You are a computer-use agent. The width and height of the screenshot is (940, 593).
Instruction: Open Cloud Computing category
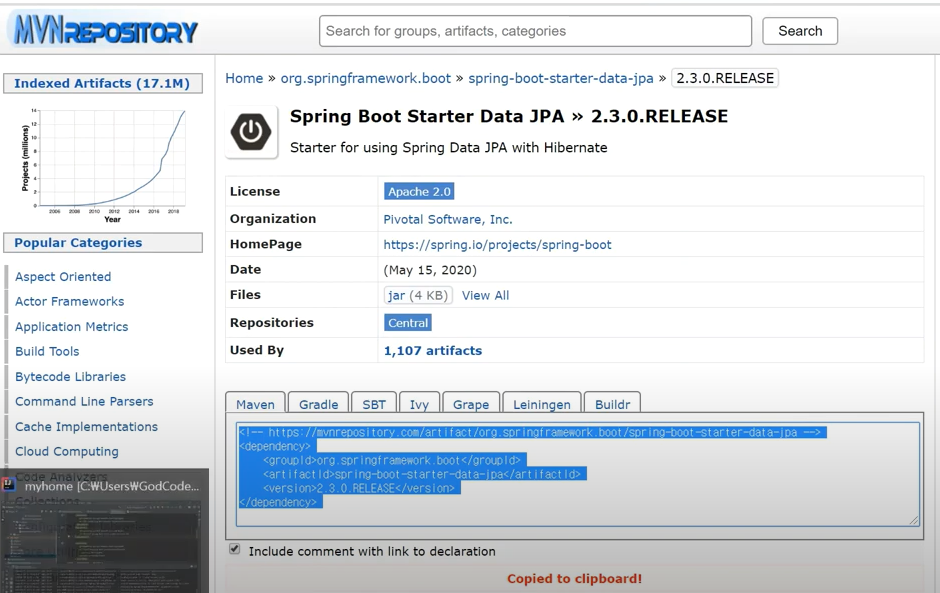pyautogui.click(x=67, y=451)
